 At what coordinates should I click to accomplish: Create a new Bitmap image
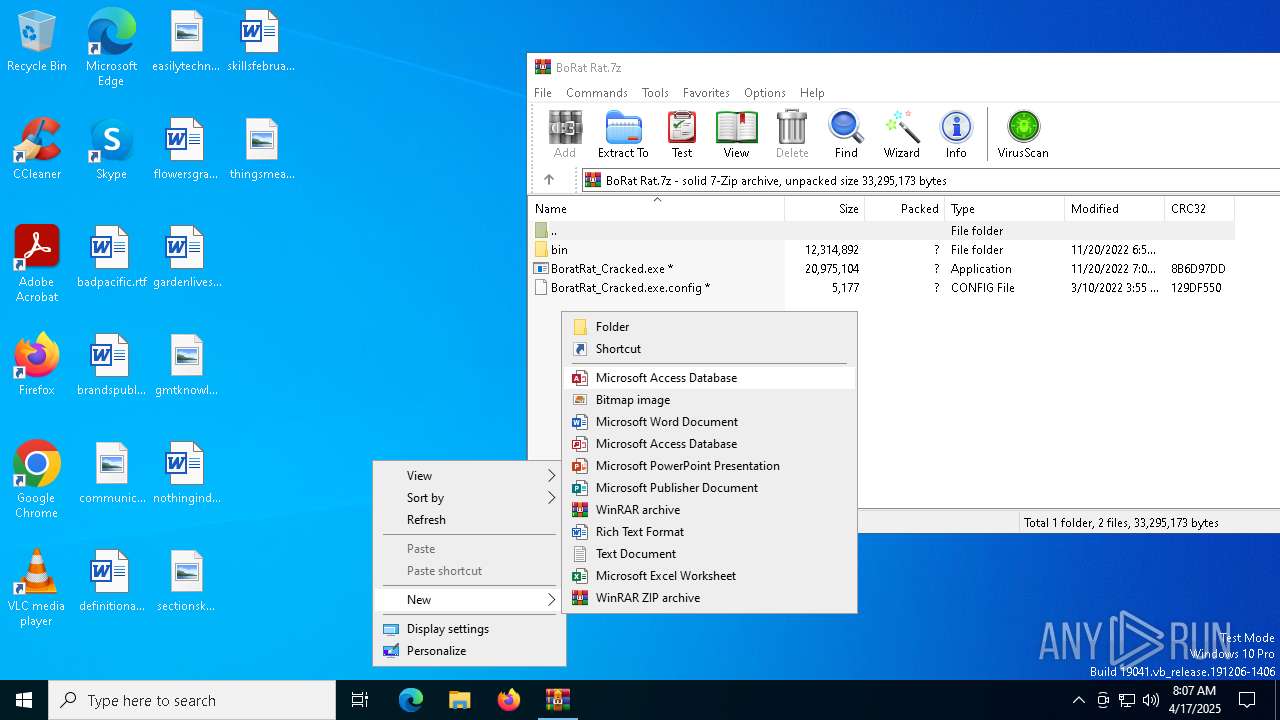709,399
